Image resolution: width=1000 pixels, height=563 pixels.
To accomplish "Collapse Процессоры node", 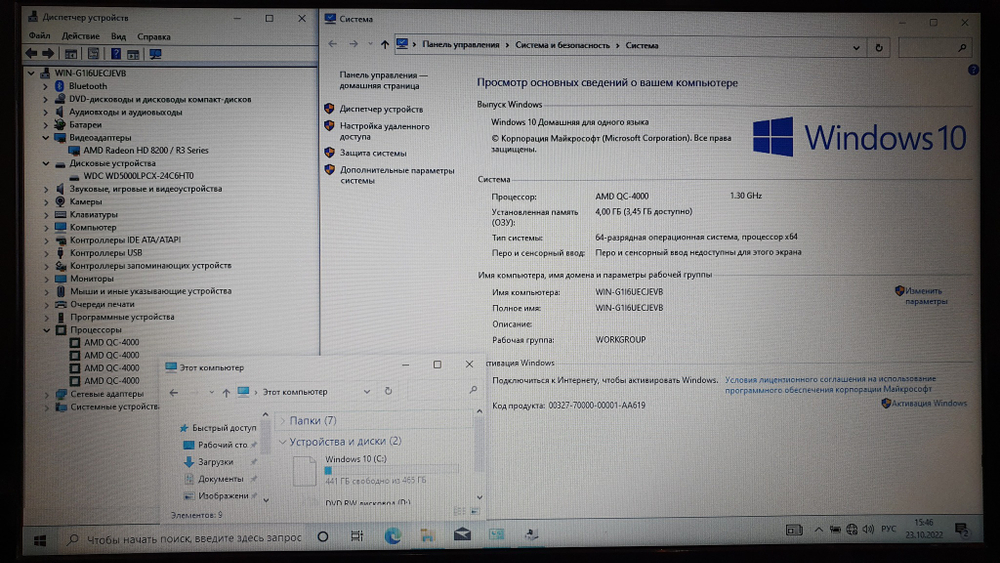I will coord(46,330).
